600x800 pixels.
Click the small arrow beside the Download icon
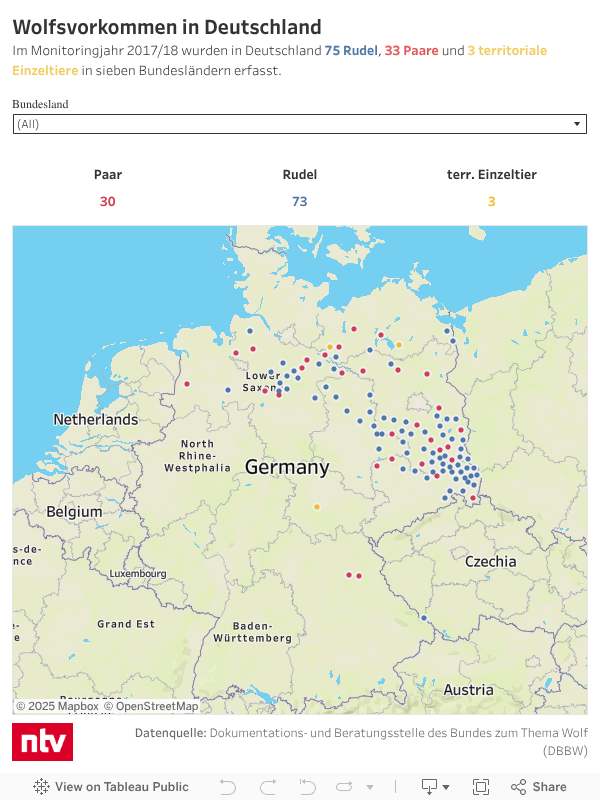point(446,787)
